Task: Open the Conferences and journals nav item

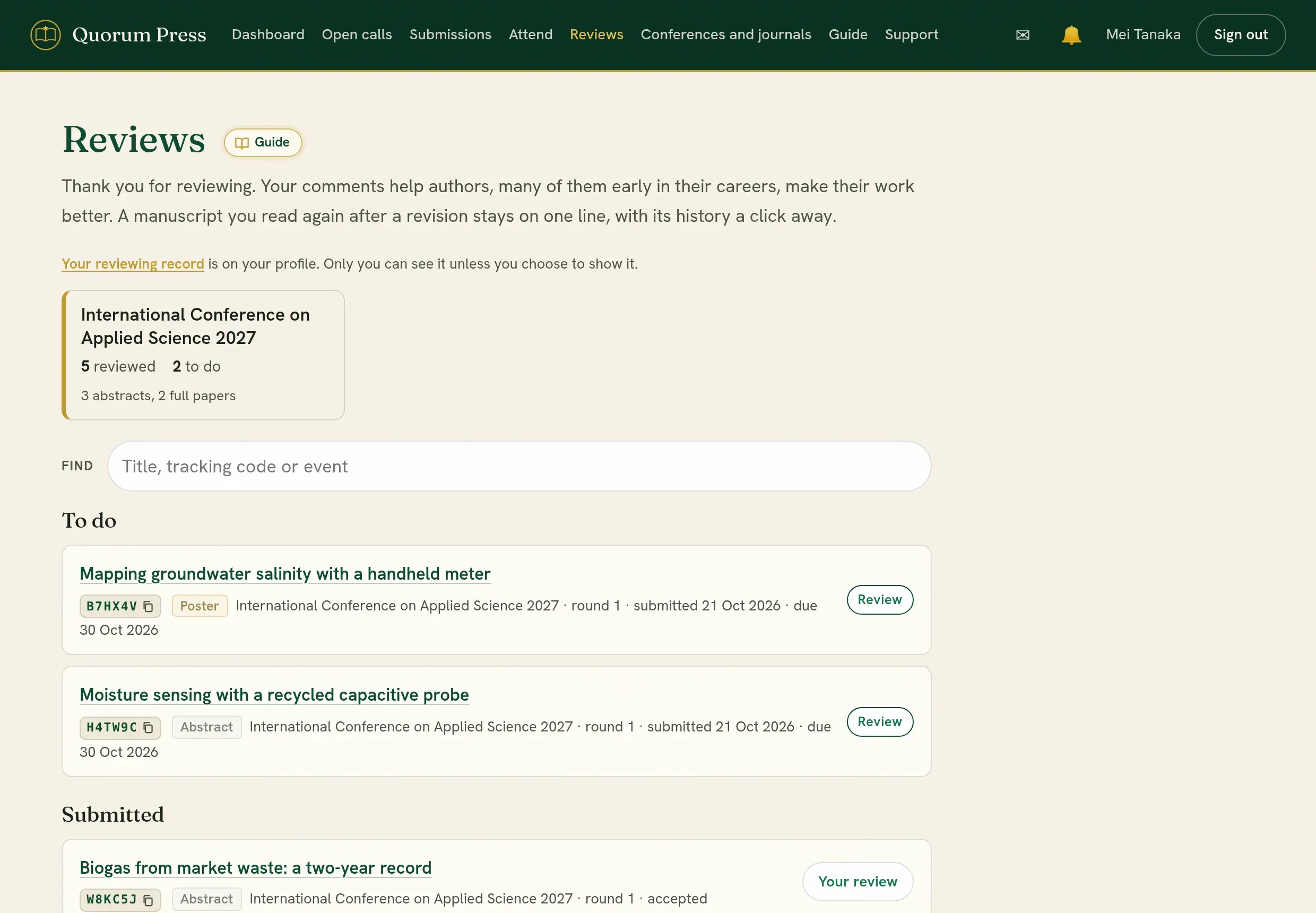Action: click(726, 35)
